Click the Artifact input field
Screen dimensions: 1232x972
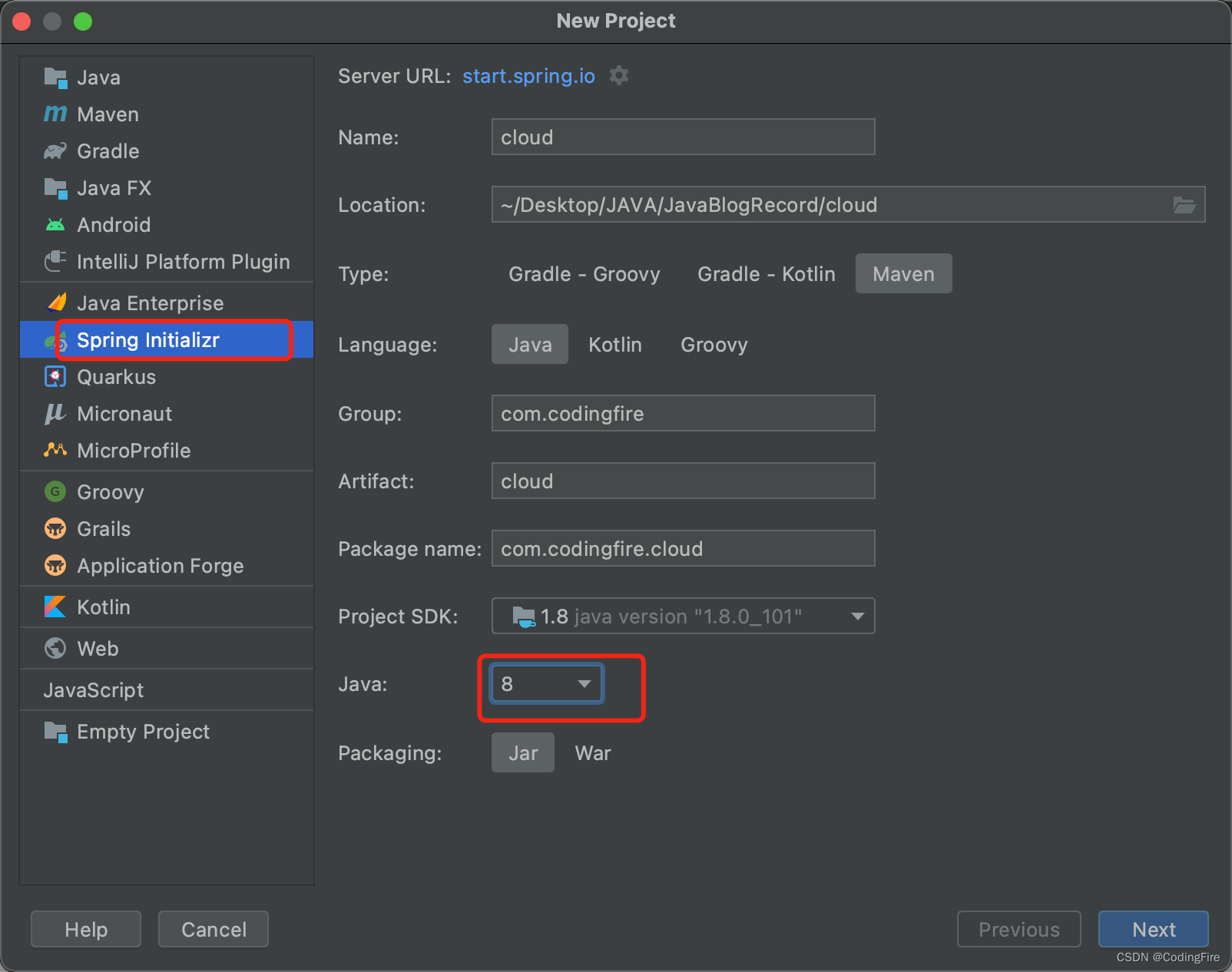[x=684, y=481]
